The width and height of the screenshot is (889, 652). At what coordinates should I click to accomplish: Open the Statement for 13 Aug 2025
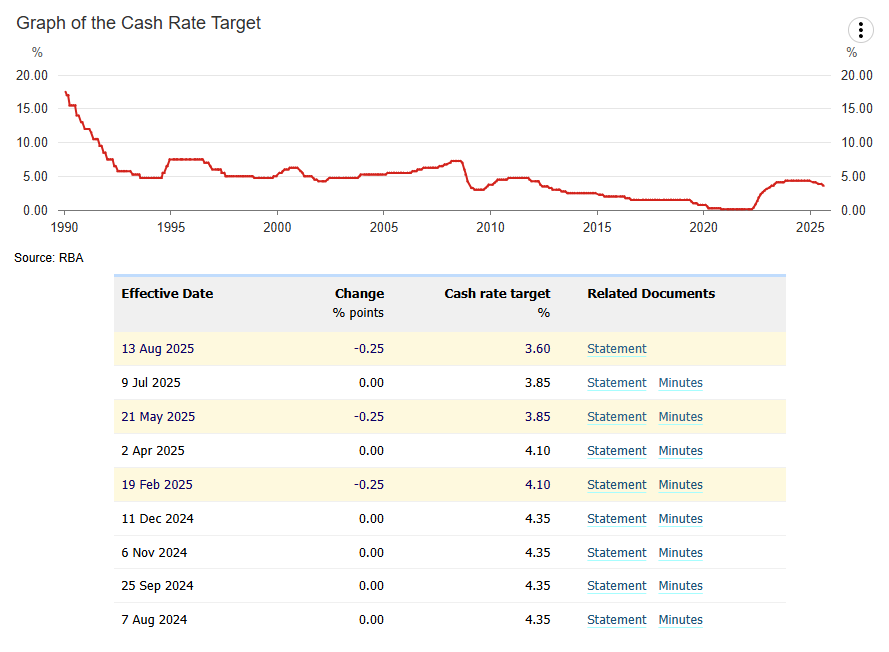pyautogui.click(x=616, y=348)
